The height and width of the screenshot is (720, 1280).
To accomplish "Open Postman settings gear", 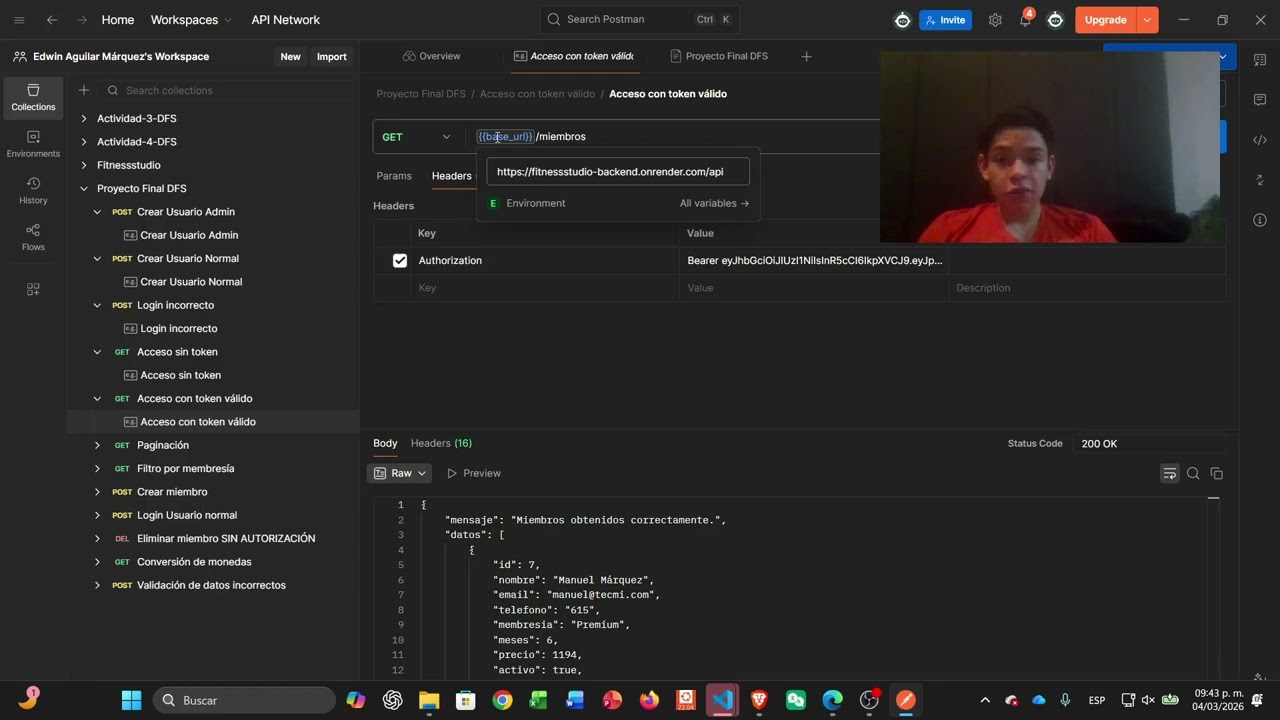I will 995,20.
